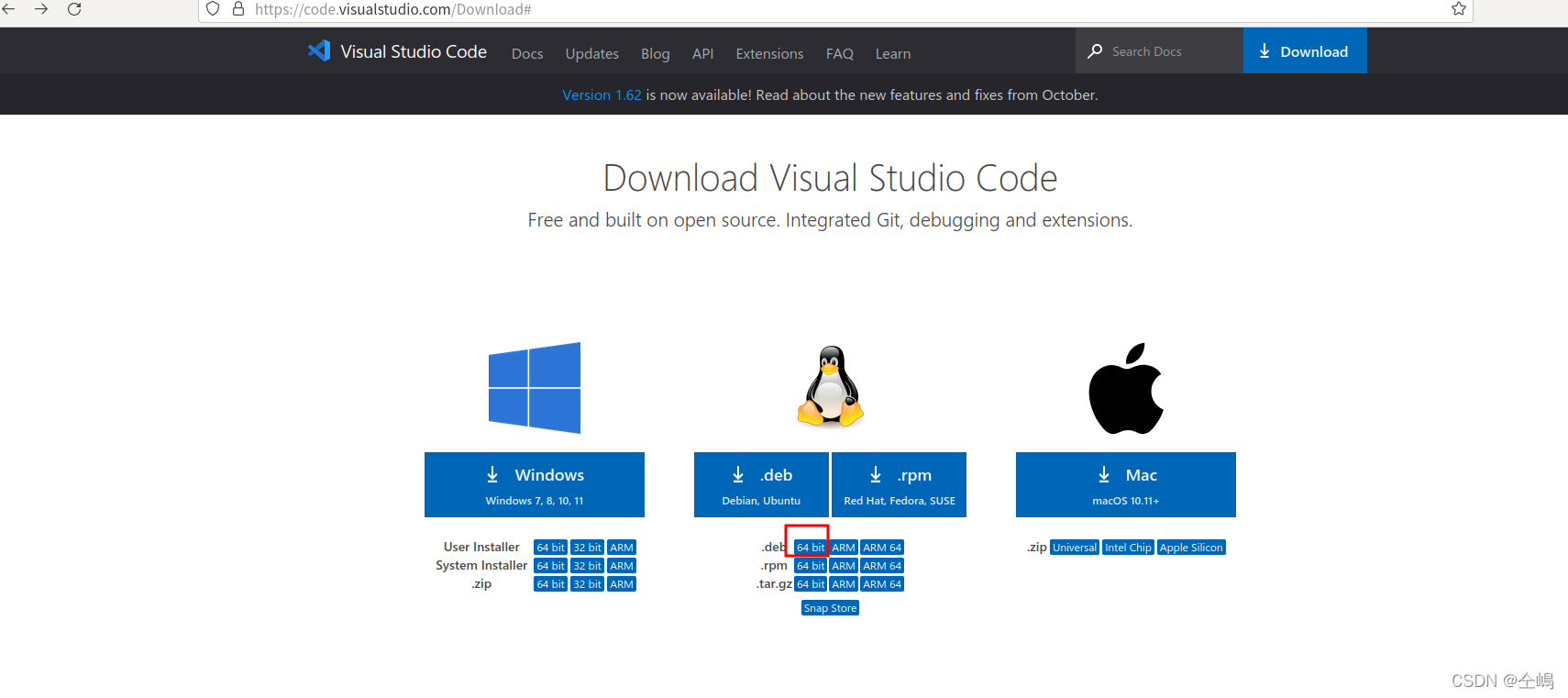1568x698 pixels.
Task: Open the Version 1.62 link
Action: coord(602,95)
